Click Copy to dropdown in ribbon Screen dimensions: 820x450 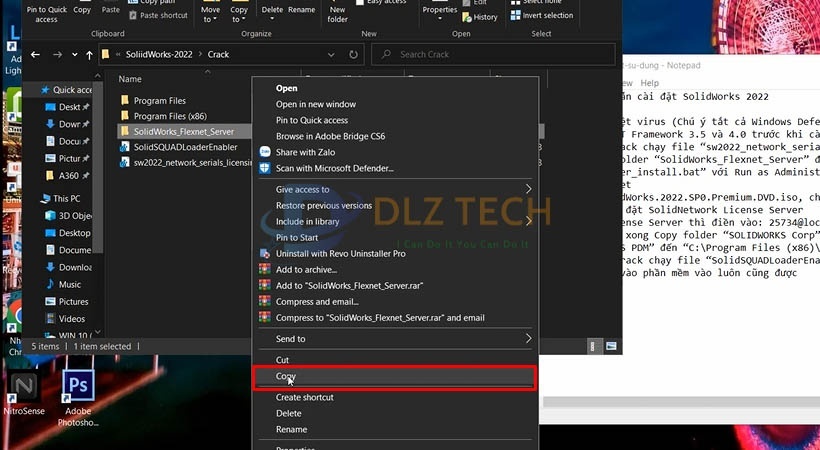(239, 14)
